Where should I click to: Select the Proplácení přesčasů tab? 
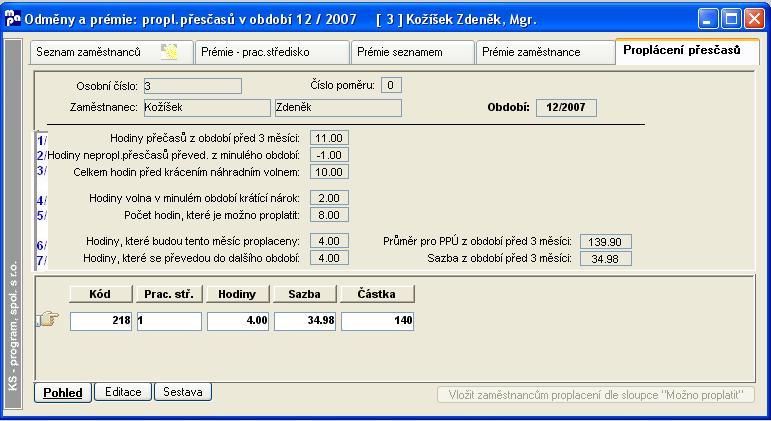[x=687, y=51]
